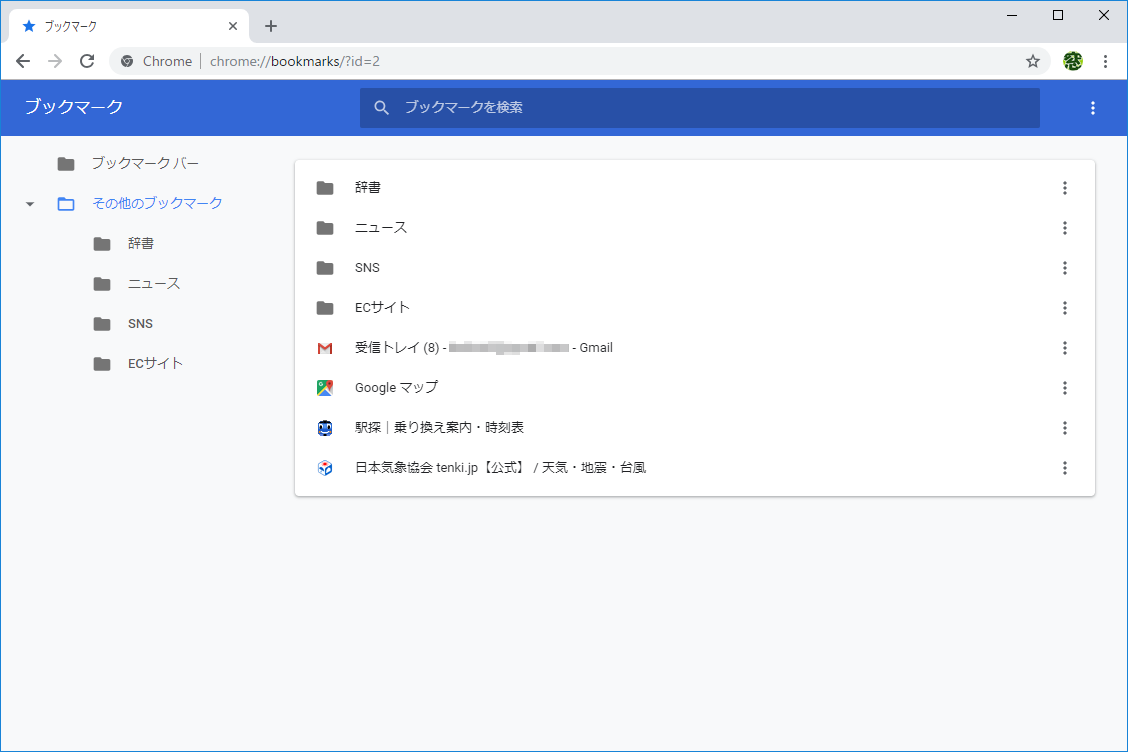Click the tenki.jp weather favicon

325,467
